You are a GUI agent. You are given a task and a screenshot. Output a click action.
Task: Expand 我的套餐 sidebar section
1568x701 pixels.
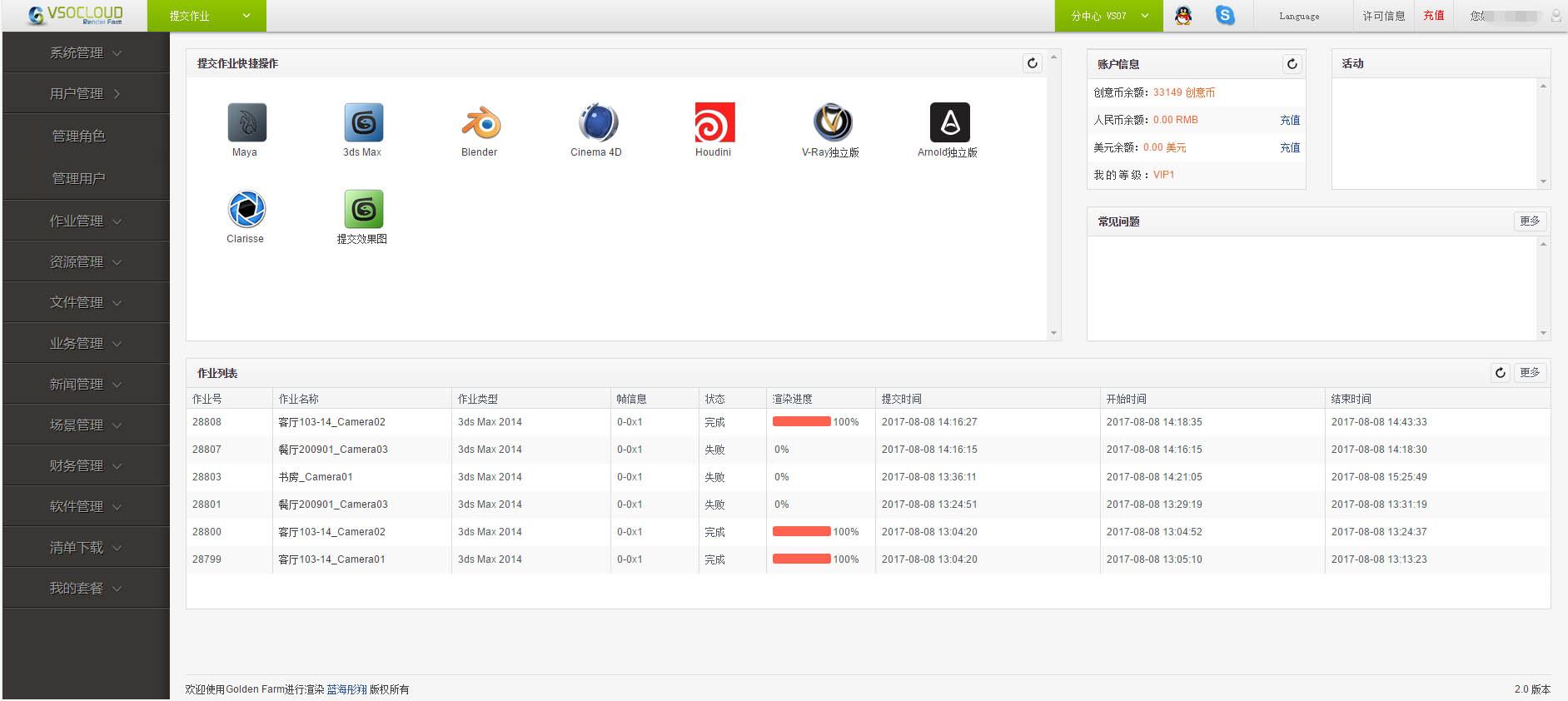point(86,588)
